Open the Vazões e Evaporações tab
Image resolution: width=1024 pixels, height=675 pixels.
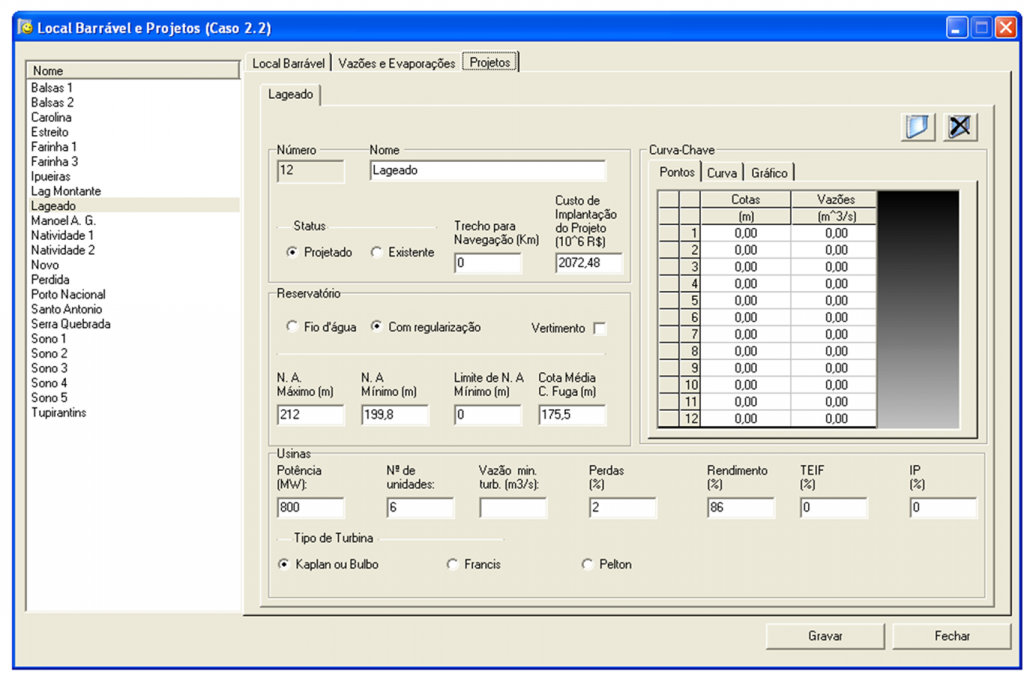tap(396, 63)
